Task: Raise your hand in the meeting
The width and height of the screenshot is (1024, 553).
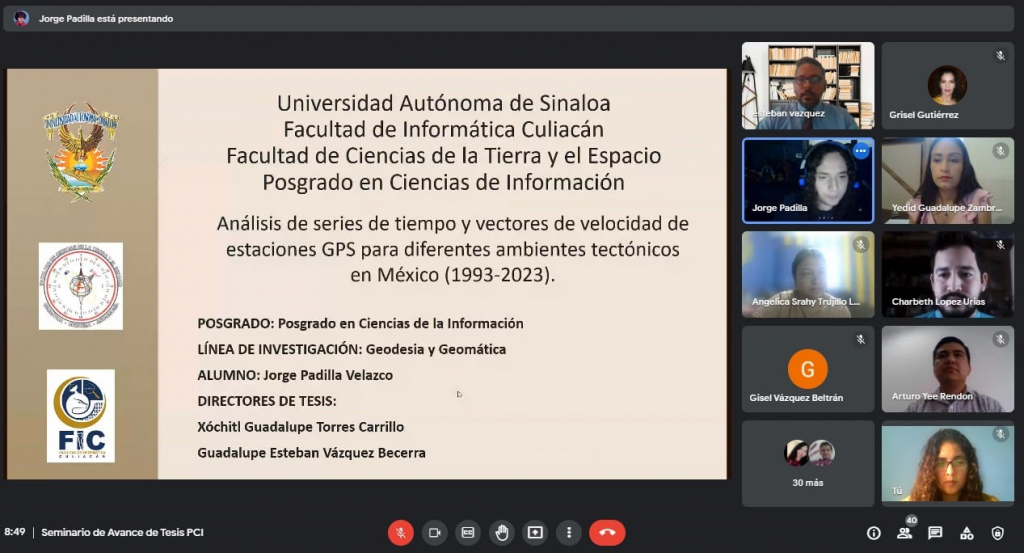Action: point(502,533)
